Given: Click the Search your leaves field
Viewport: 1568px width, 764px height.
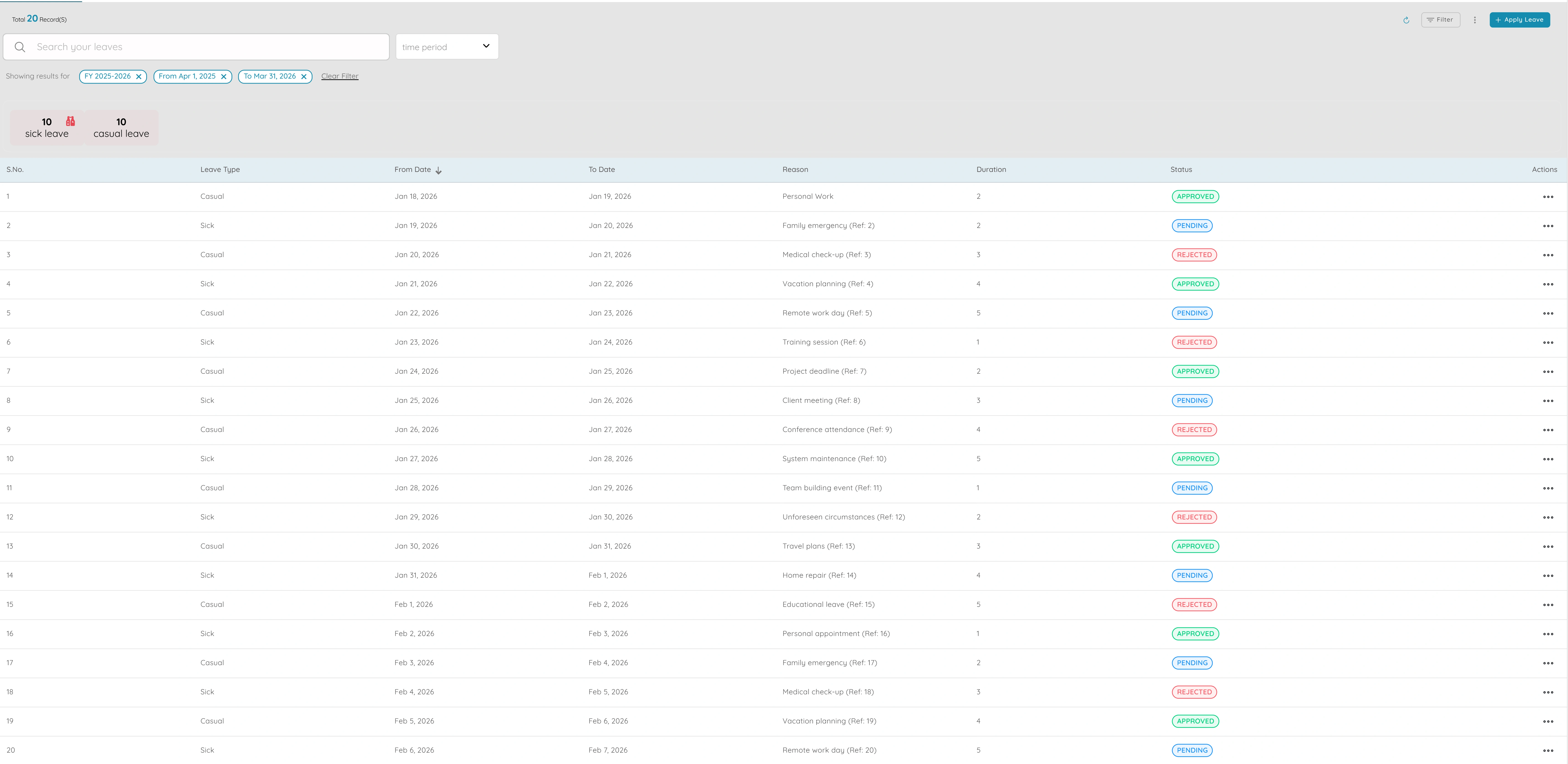Looking at the screenshot, I should [x=207, y=47].
